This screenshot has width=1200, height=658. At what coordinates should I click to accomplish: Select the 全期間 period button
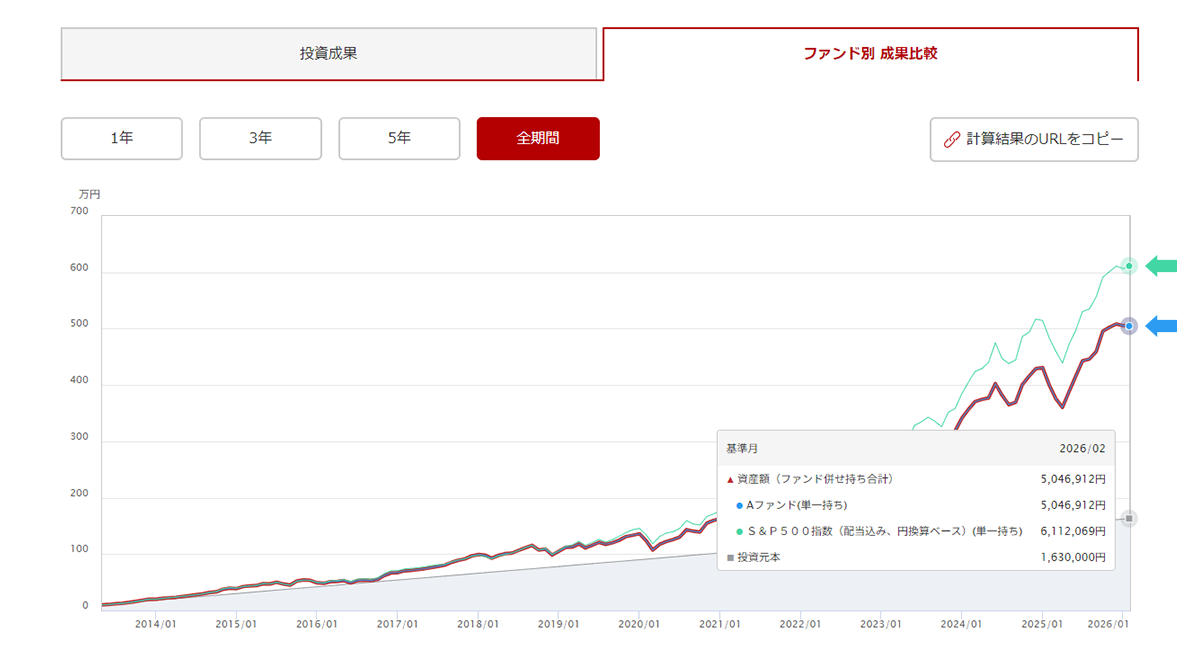[538, 139]
